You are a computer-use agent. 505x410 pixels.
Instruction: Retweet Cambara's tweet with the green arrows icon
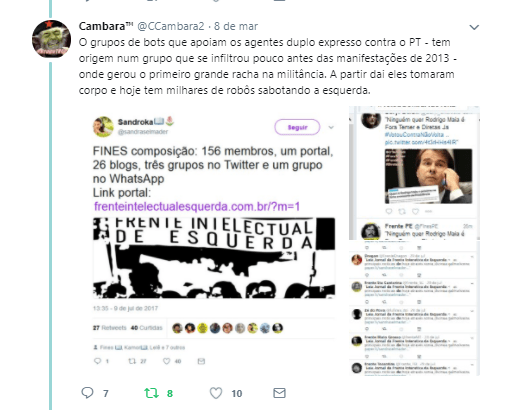click(151, 393)
